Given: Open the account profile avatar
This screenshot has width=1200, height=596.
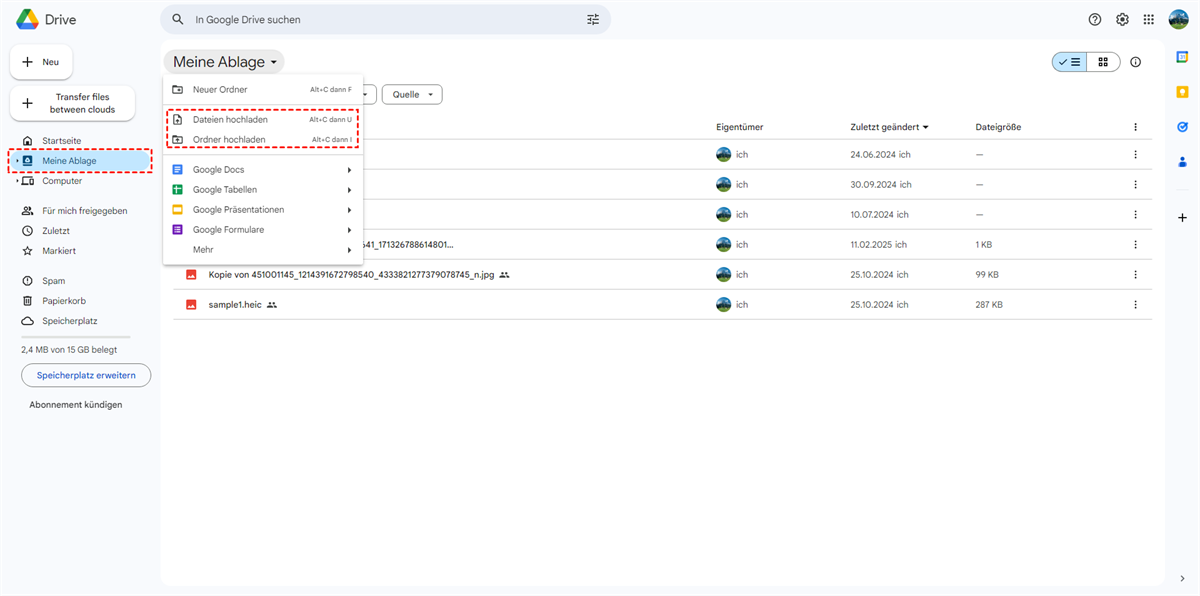Looking at the screenshot, I should coord(1178,19).
